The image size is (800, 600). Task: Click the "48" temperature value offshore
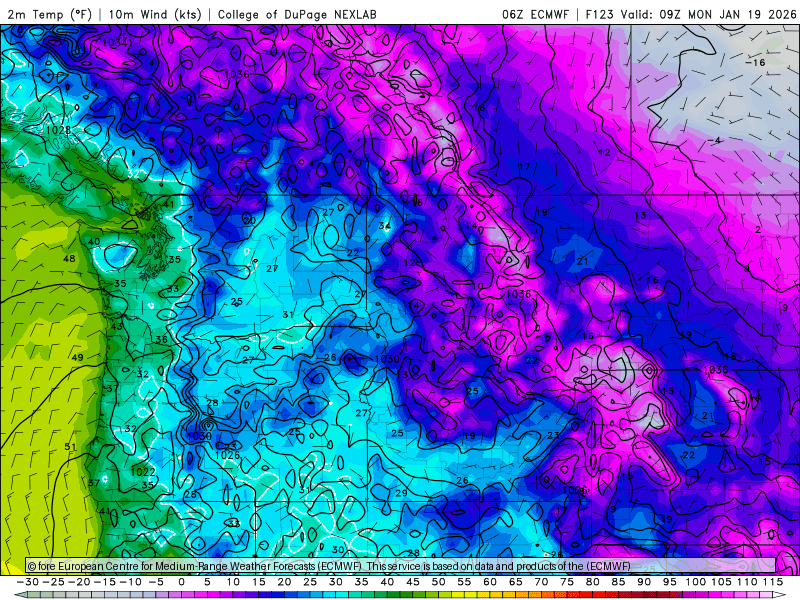tap(69, 259)
